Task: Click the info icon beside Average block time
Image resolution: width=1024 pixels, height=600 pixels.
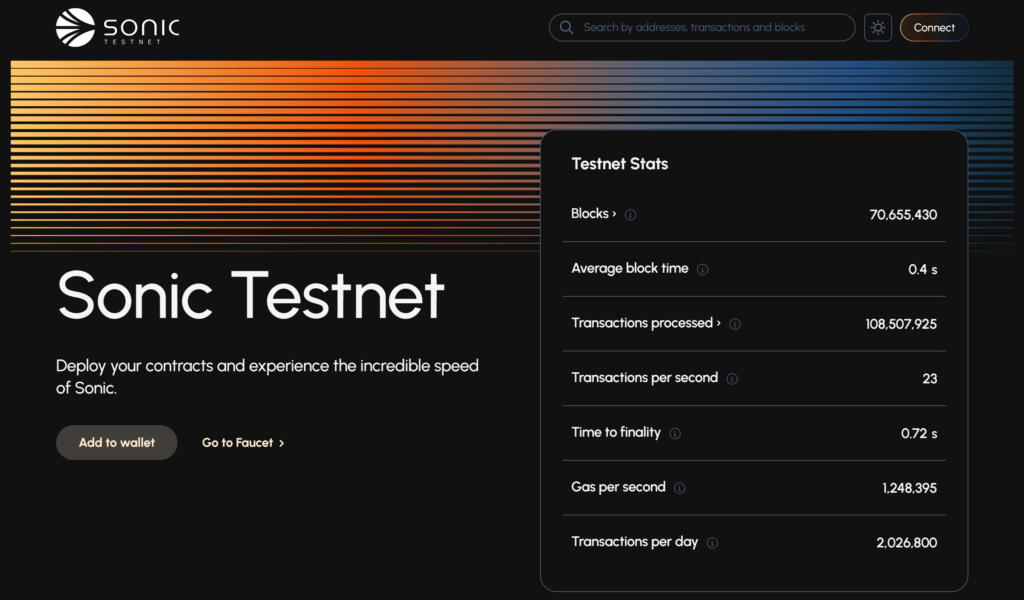Action: [x=702, y=269]
